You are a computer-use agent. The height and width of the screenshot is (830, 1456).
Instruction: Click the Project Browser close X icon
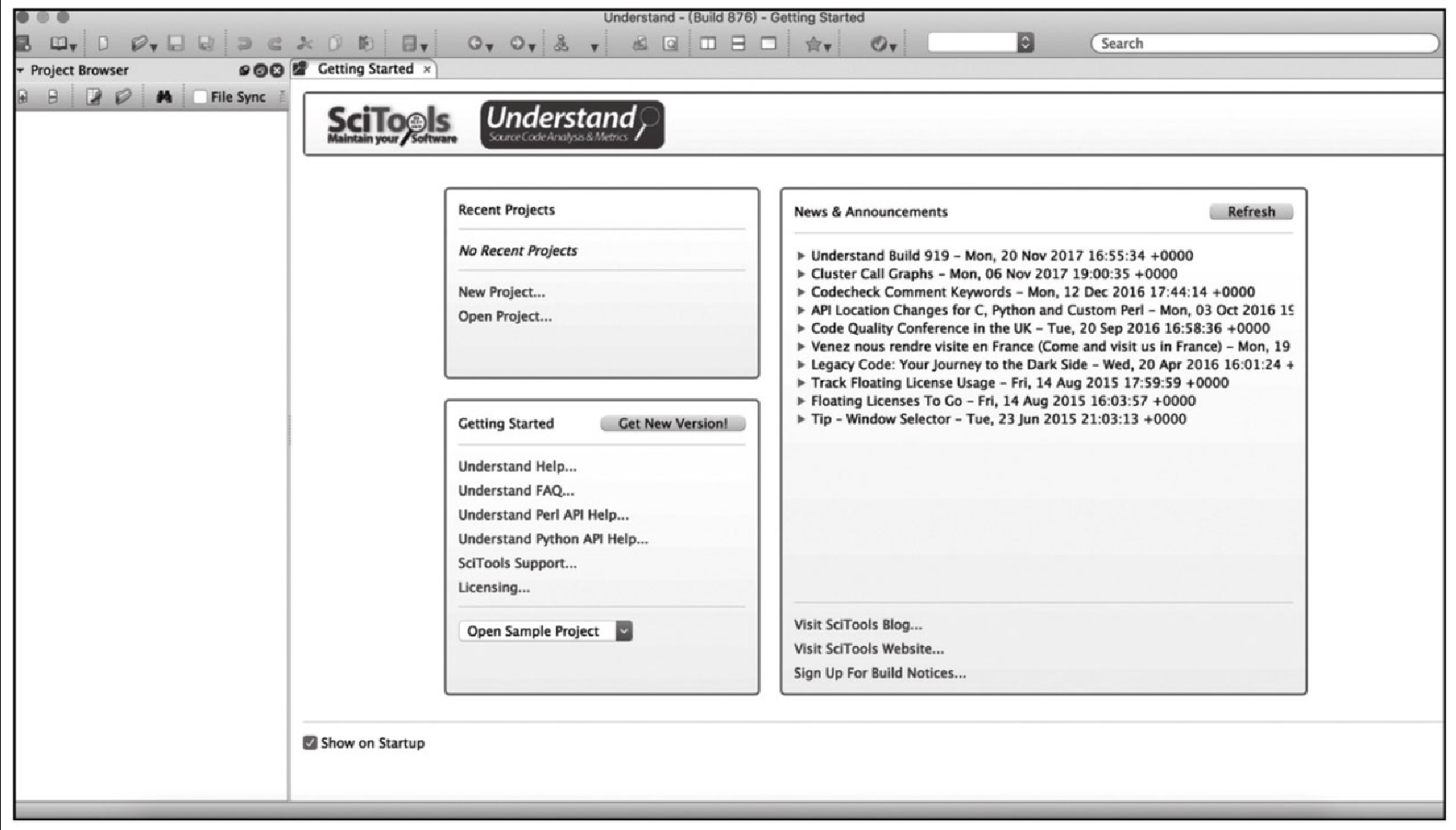(278, 71)
